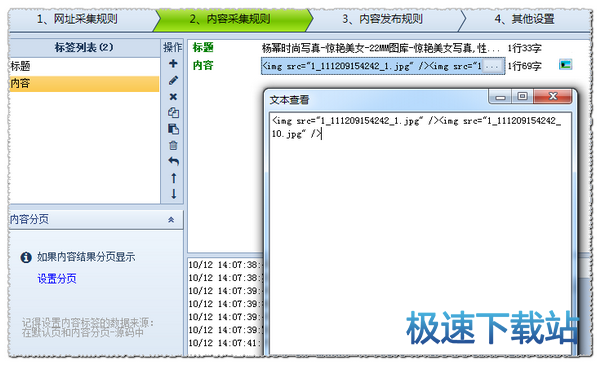Click the ellipsis button in 内容 field
This screenshot has height=365, width=600.
click(492, 66)
